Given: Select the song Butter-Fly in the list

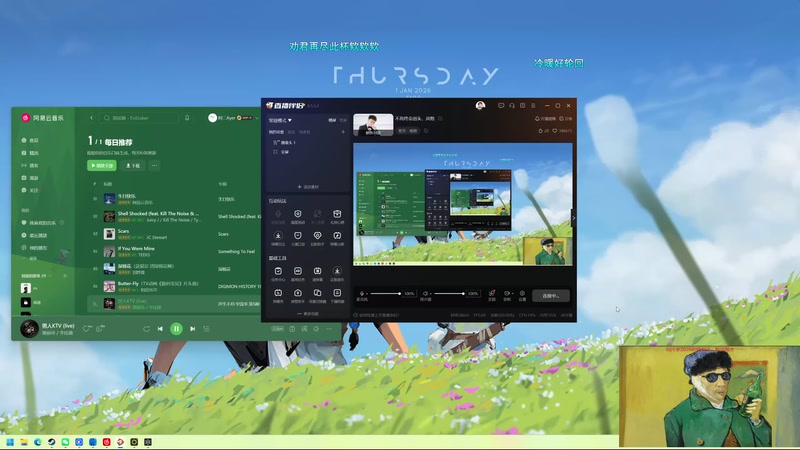Looking at the screenshot, I should pos(158,283).
